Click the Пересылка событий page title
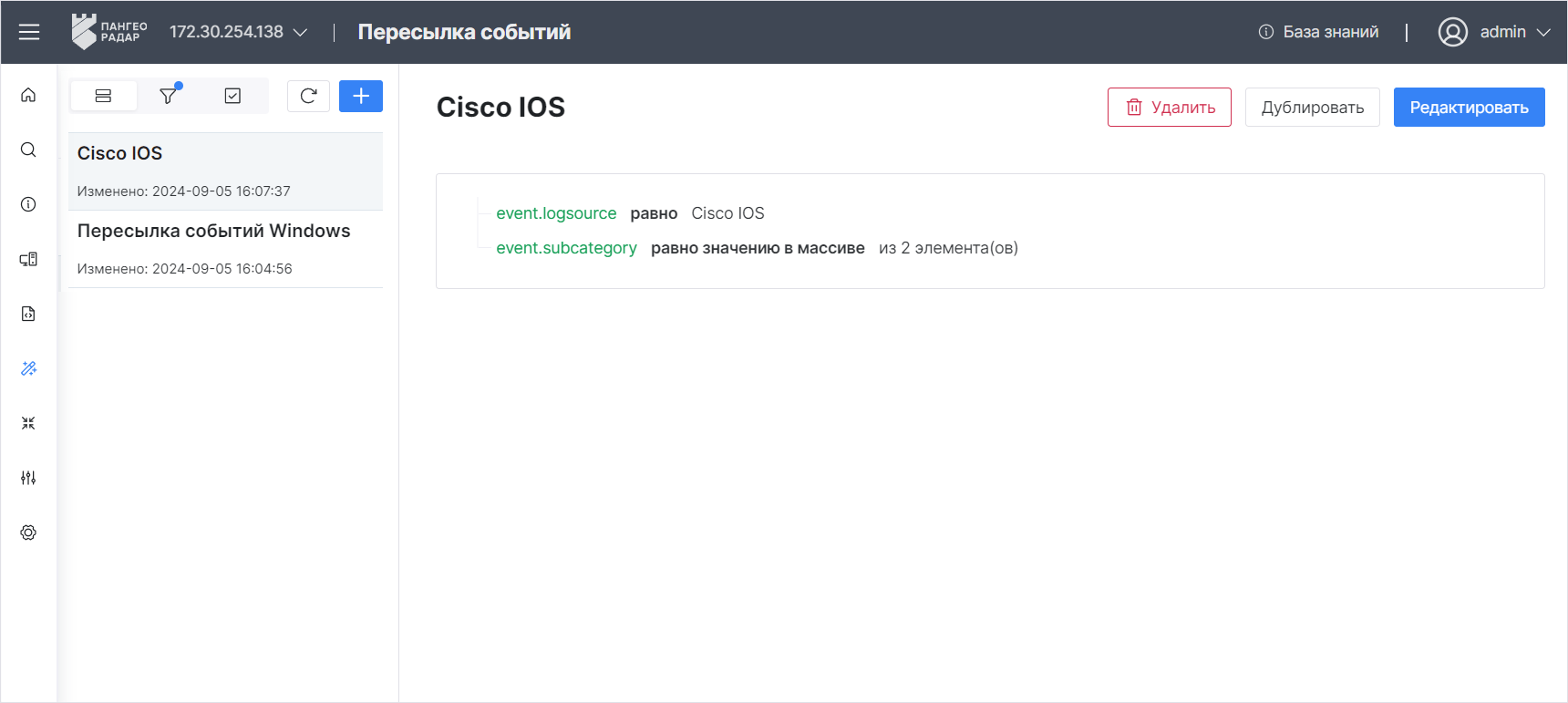Screen dimensions: 1568x703 point(464,32)
